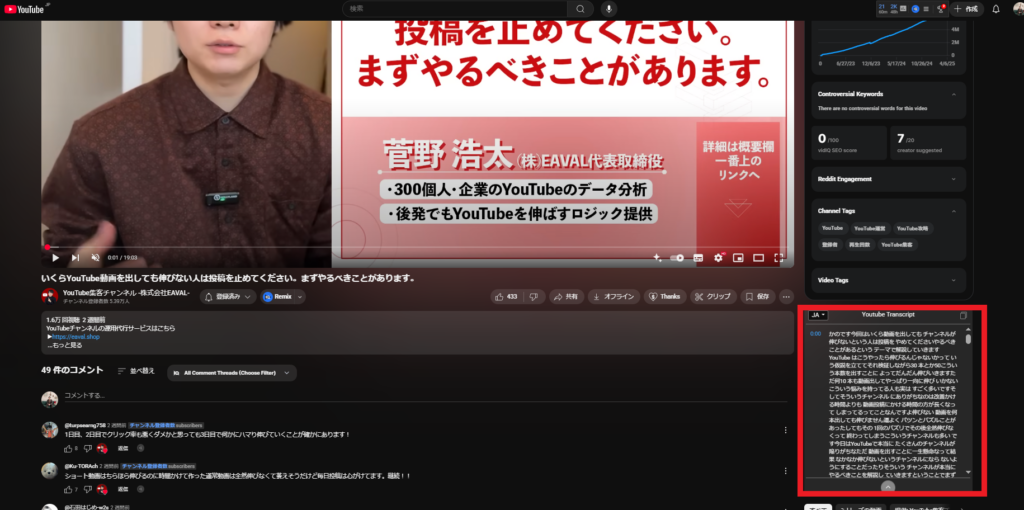Open the JA language dropdown in Youtube Transcript
Screen dimensions: 1024x510
(818, 315)
